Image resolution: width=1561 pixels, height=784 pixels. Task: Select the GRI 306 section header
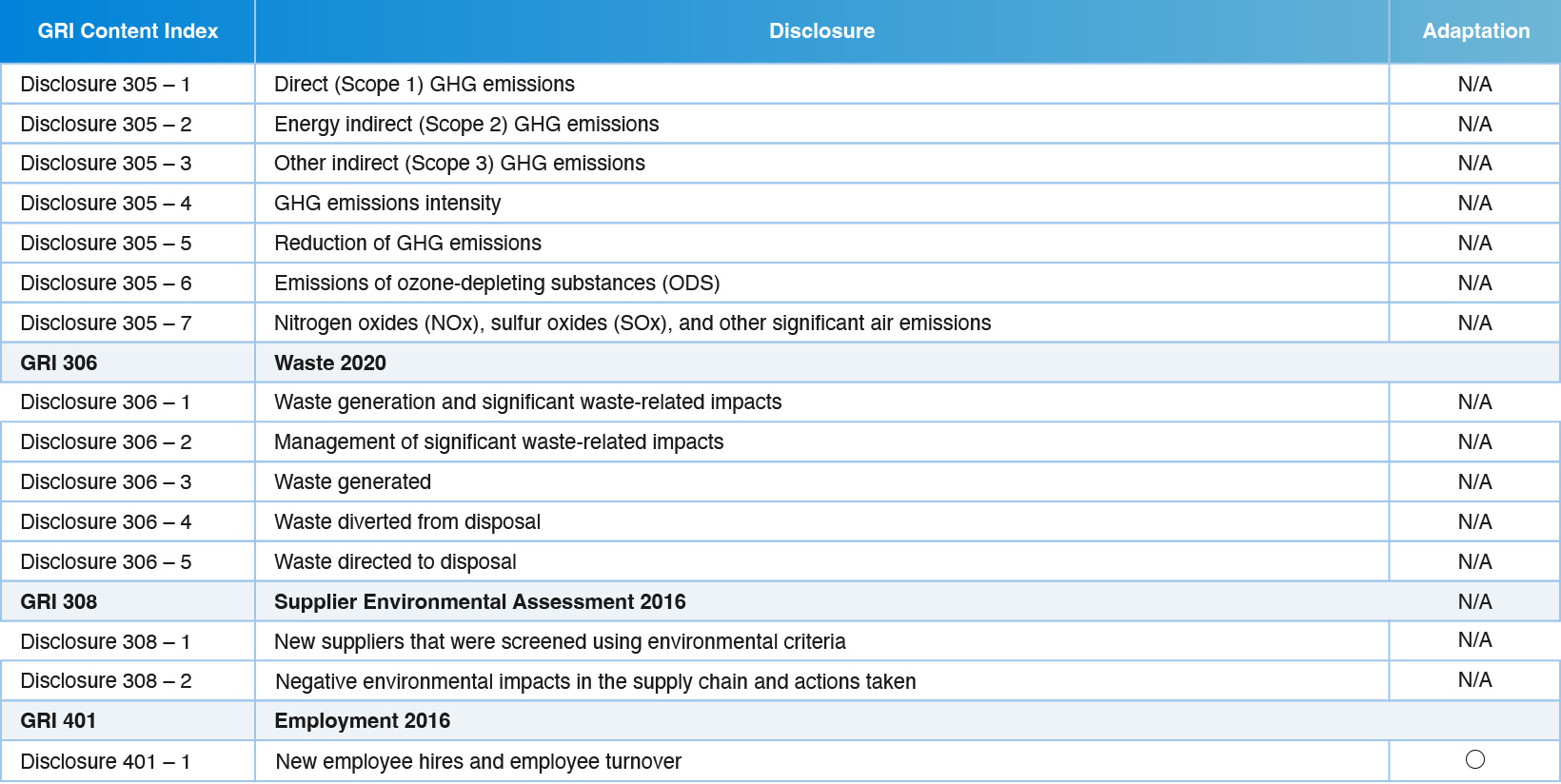point(59,363)
